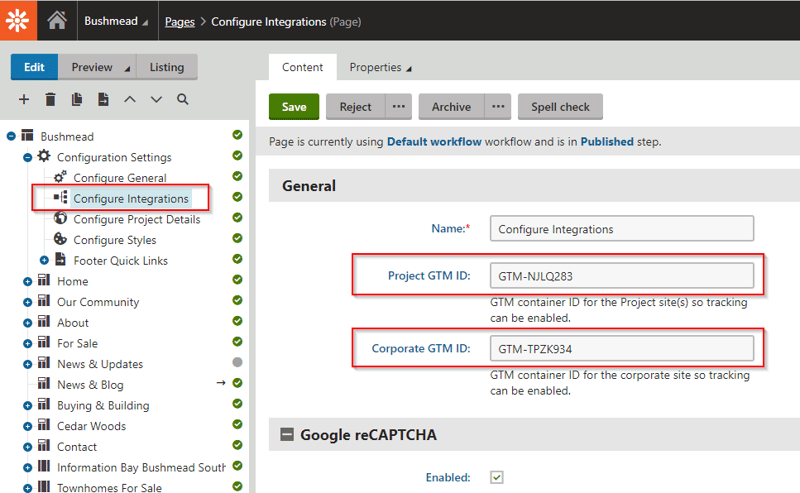Viewport: 800px width, 493px height.
Task: Click the redirect arrow icon beside News & Blog
Action: (221, 383)
